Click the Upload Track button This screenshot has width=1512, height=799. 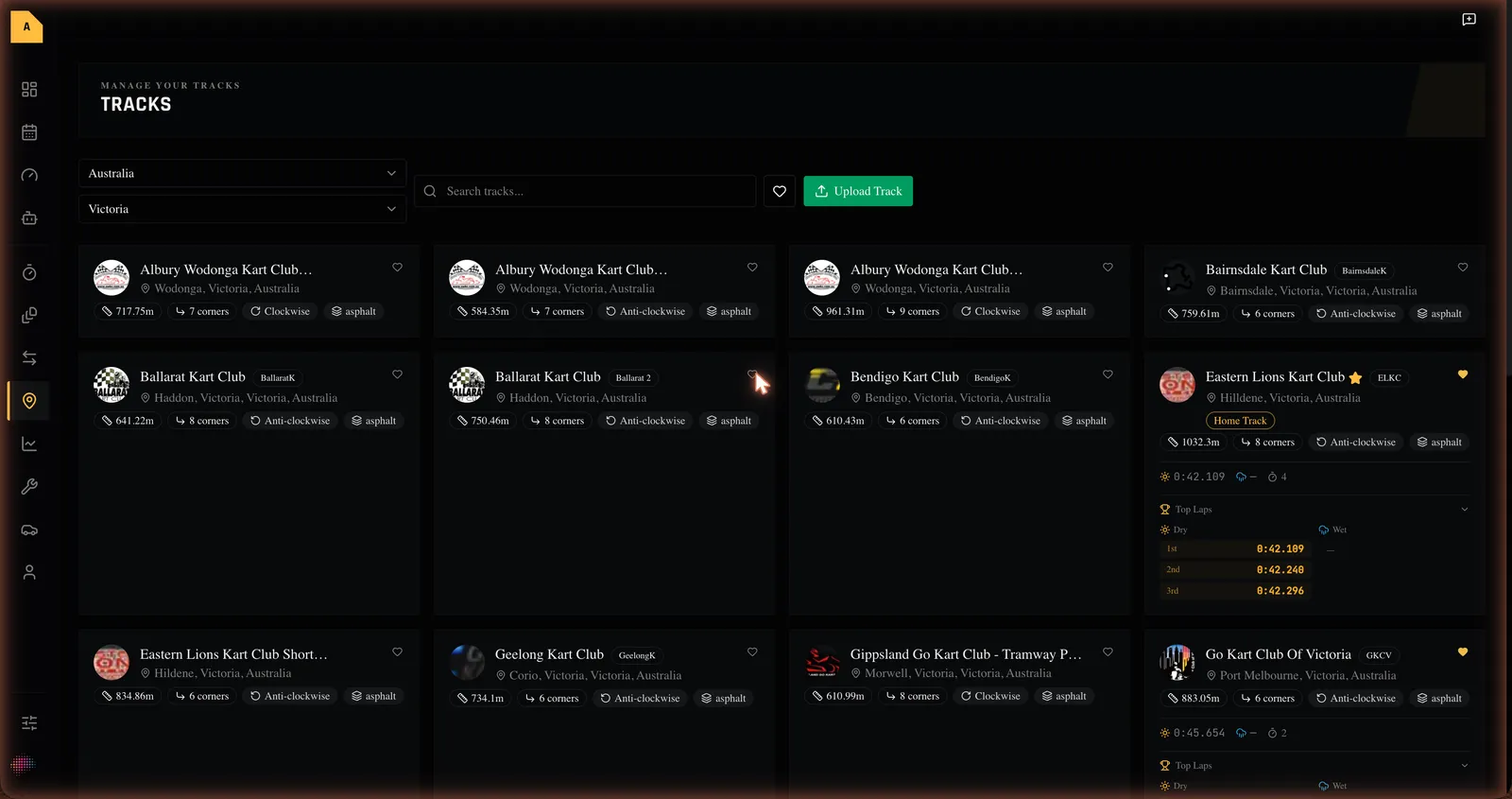pyautogui.click(x=858, y=191)
